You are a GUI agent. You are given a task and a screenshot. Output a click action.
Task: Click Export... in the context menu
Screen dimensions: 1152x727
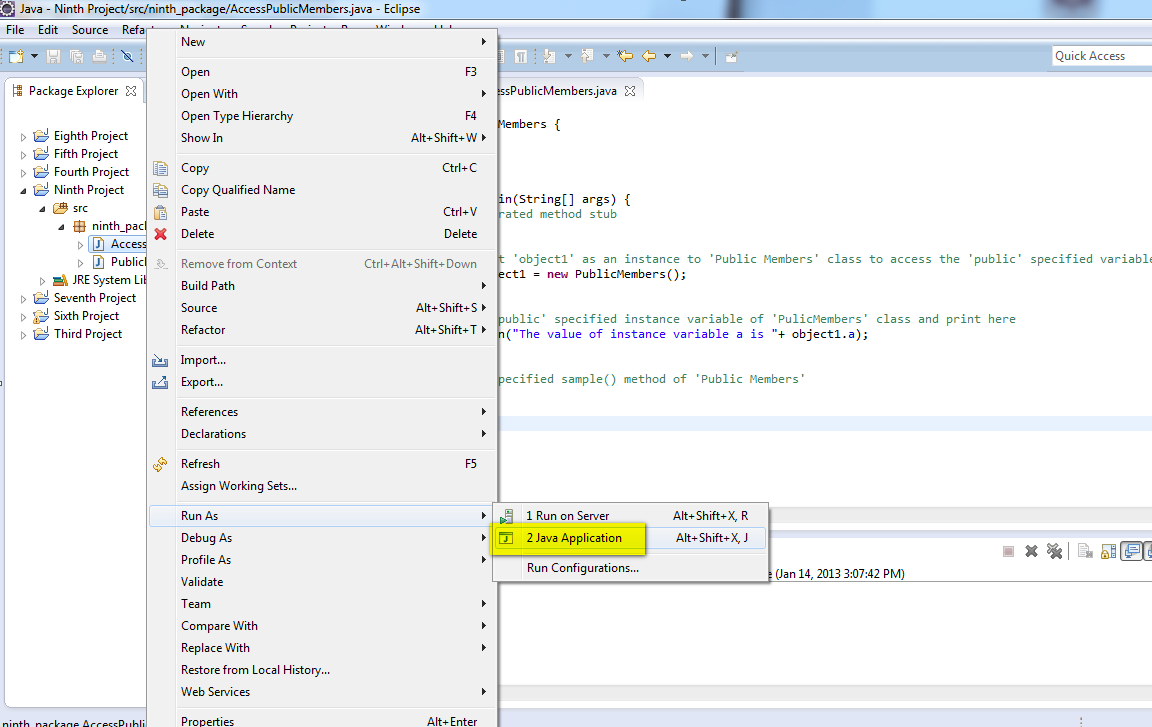point(323,382)
